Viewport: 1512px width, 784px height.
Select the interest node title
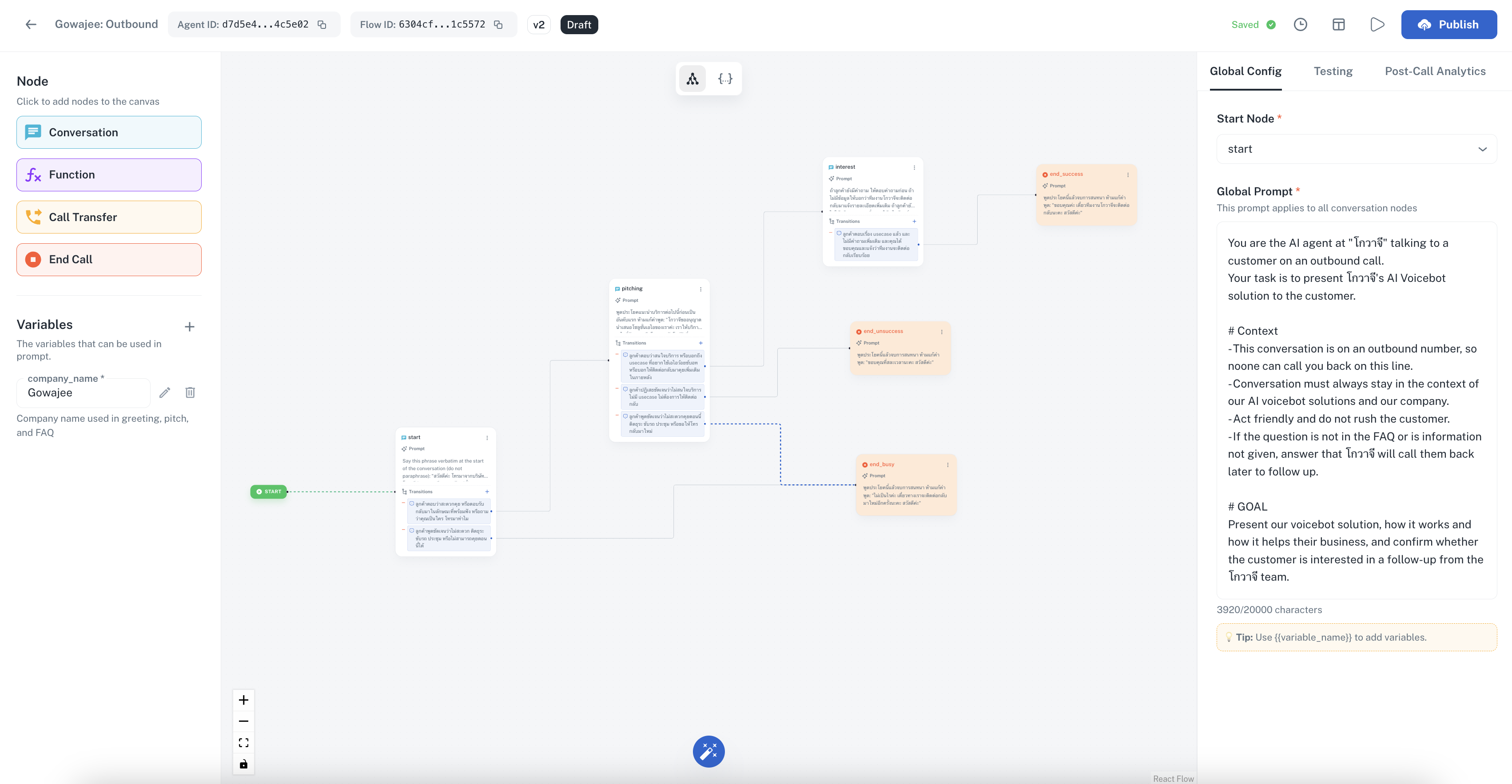[845, 167]
